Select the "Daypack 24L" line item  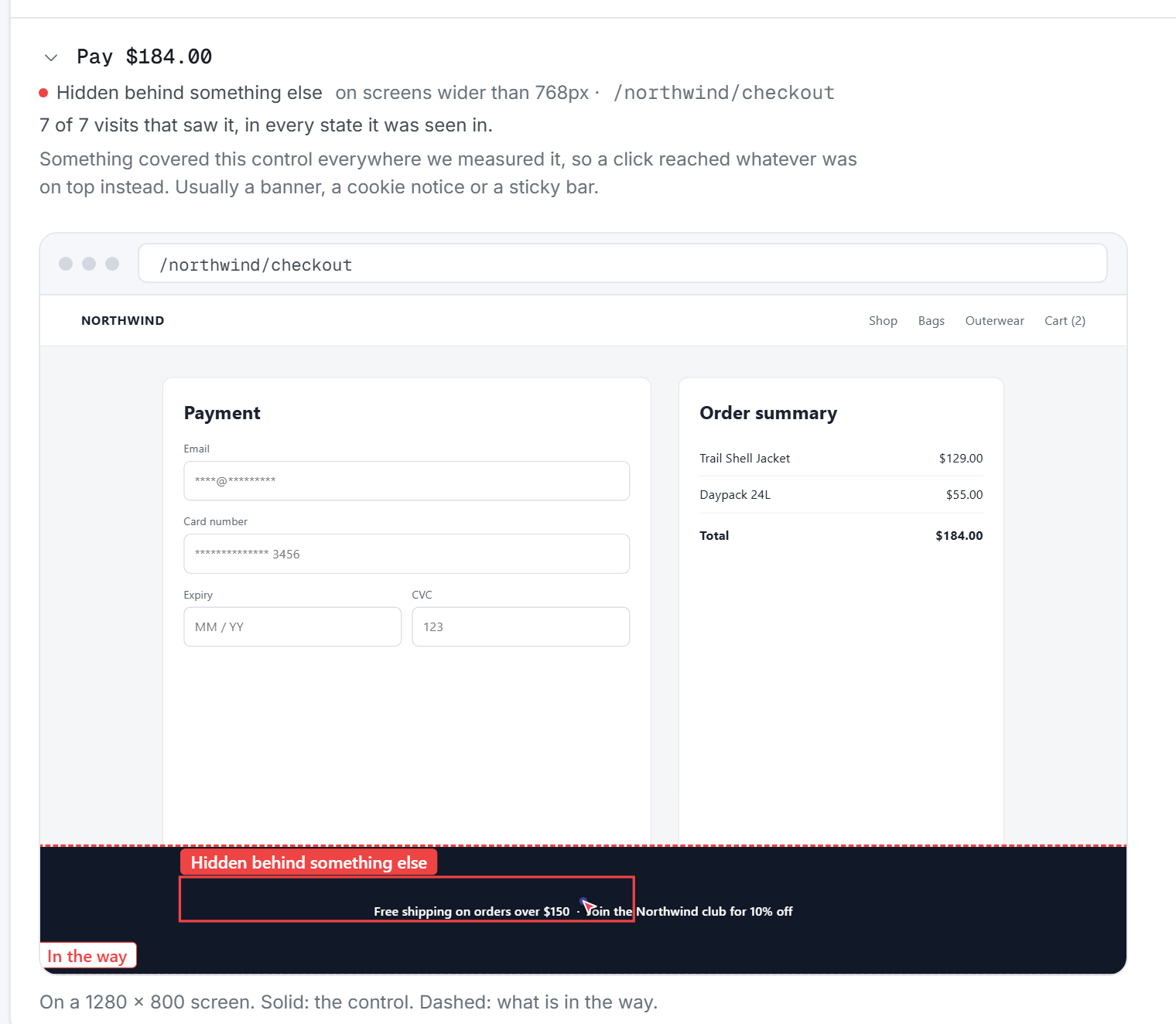(735, 495)
